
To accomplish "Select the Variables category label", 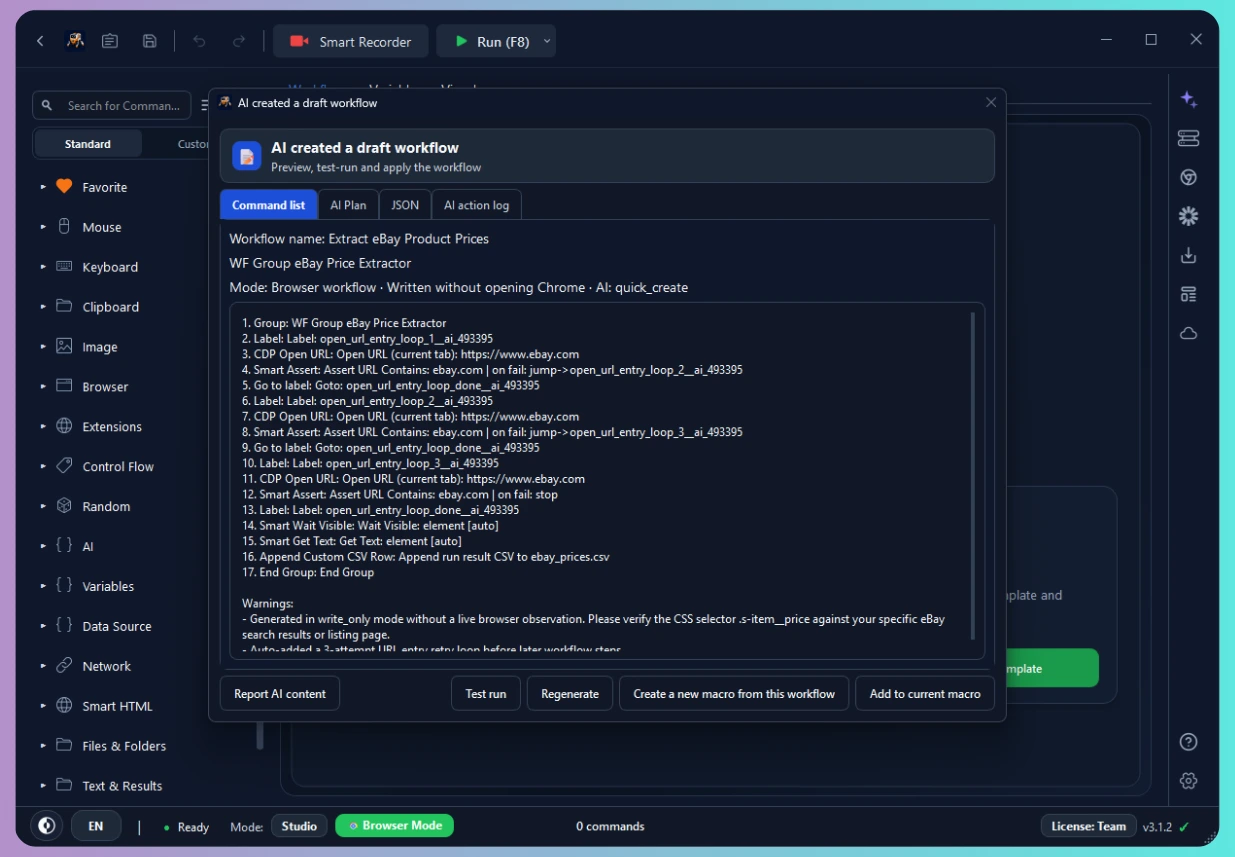I will (x=108, y=587).
